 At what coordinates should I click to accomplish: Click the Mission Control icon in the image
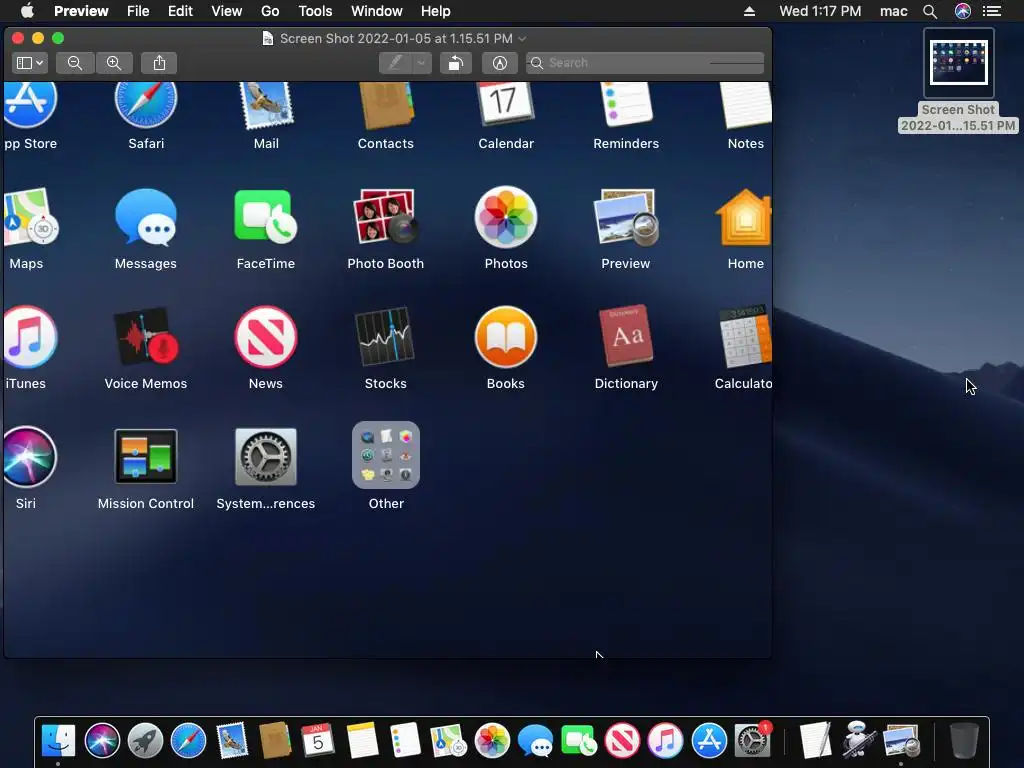146,456
